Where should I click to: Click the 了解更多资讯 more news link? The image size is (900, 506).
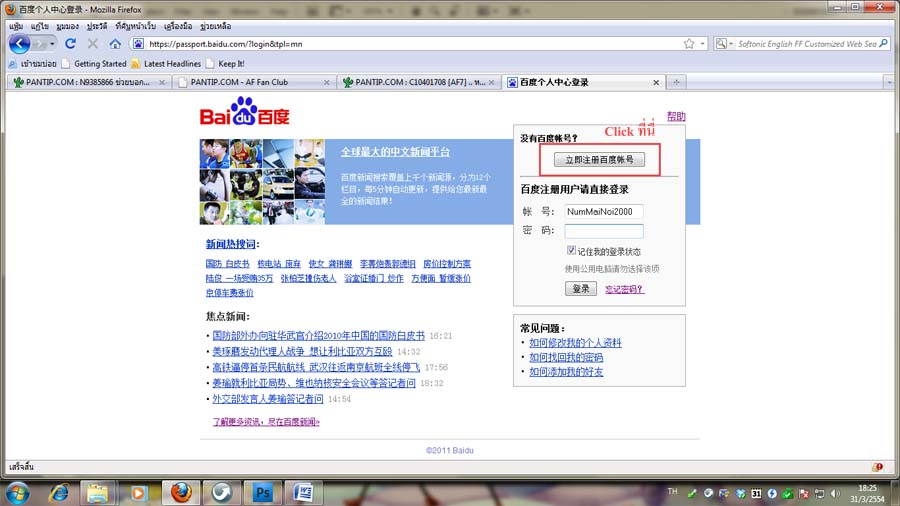[x=266, y=422]
